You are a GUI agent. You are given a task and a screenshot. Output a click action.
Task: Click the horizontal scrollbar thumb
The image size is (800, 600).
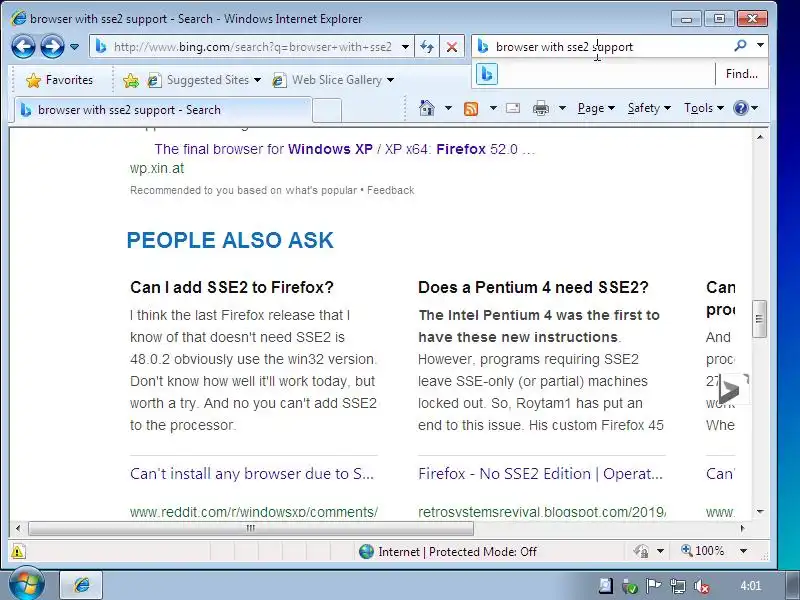click(x=251, y=528)
